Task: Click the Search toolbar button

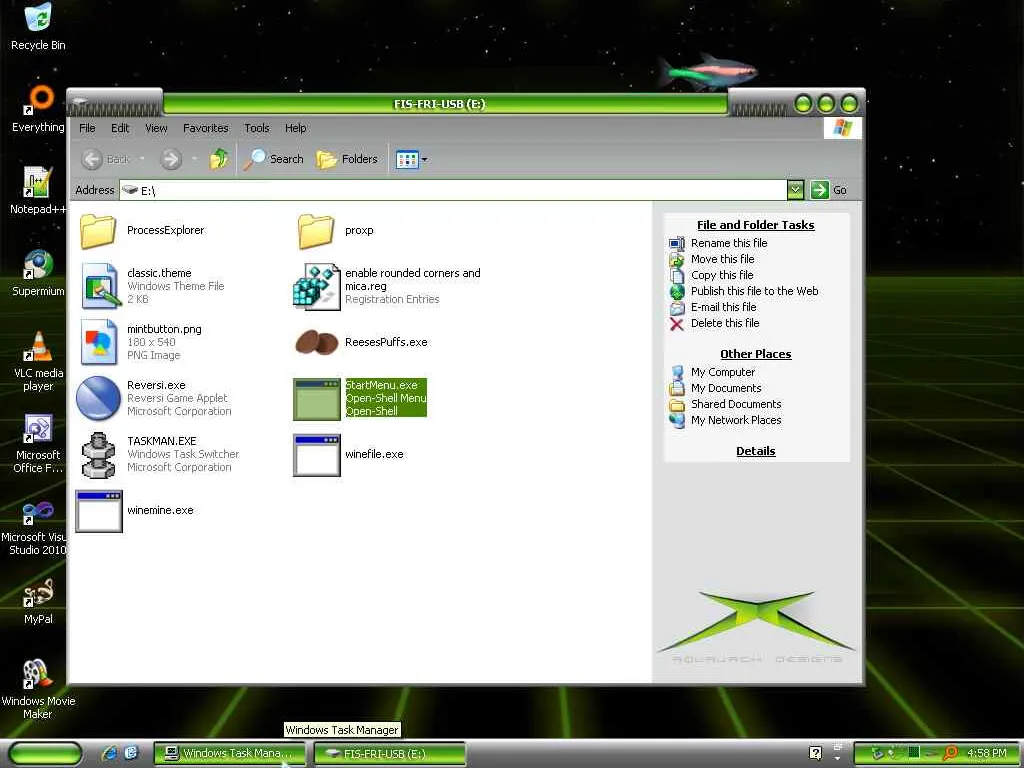Action: click(x=274, y=159)
